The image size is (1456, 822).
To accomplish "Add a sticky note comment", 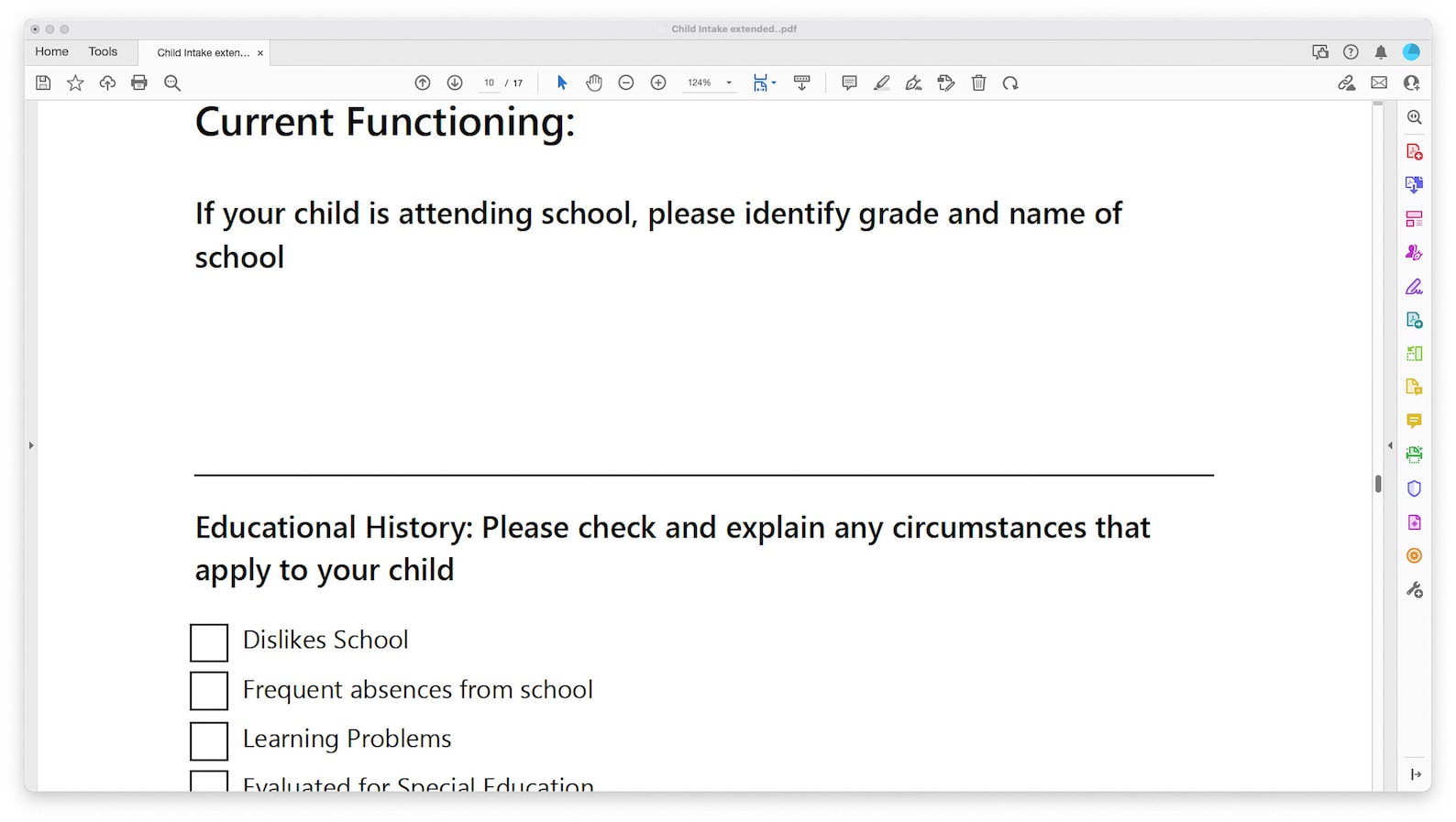I will point(849,83).
